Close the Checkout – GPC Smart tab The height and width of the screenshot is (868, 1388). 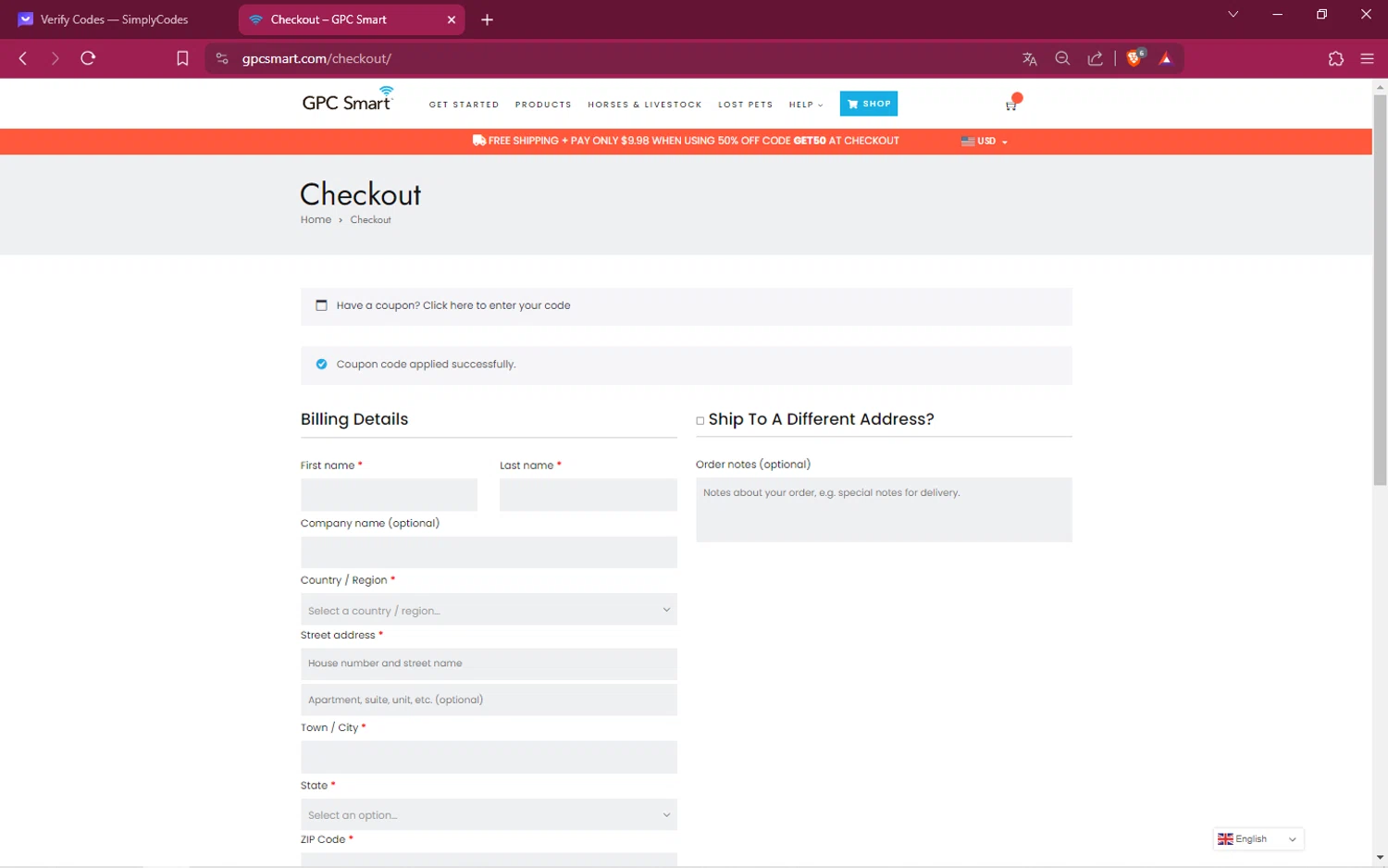click(x=452, y=19)
